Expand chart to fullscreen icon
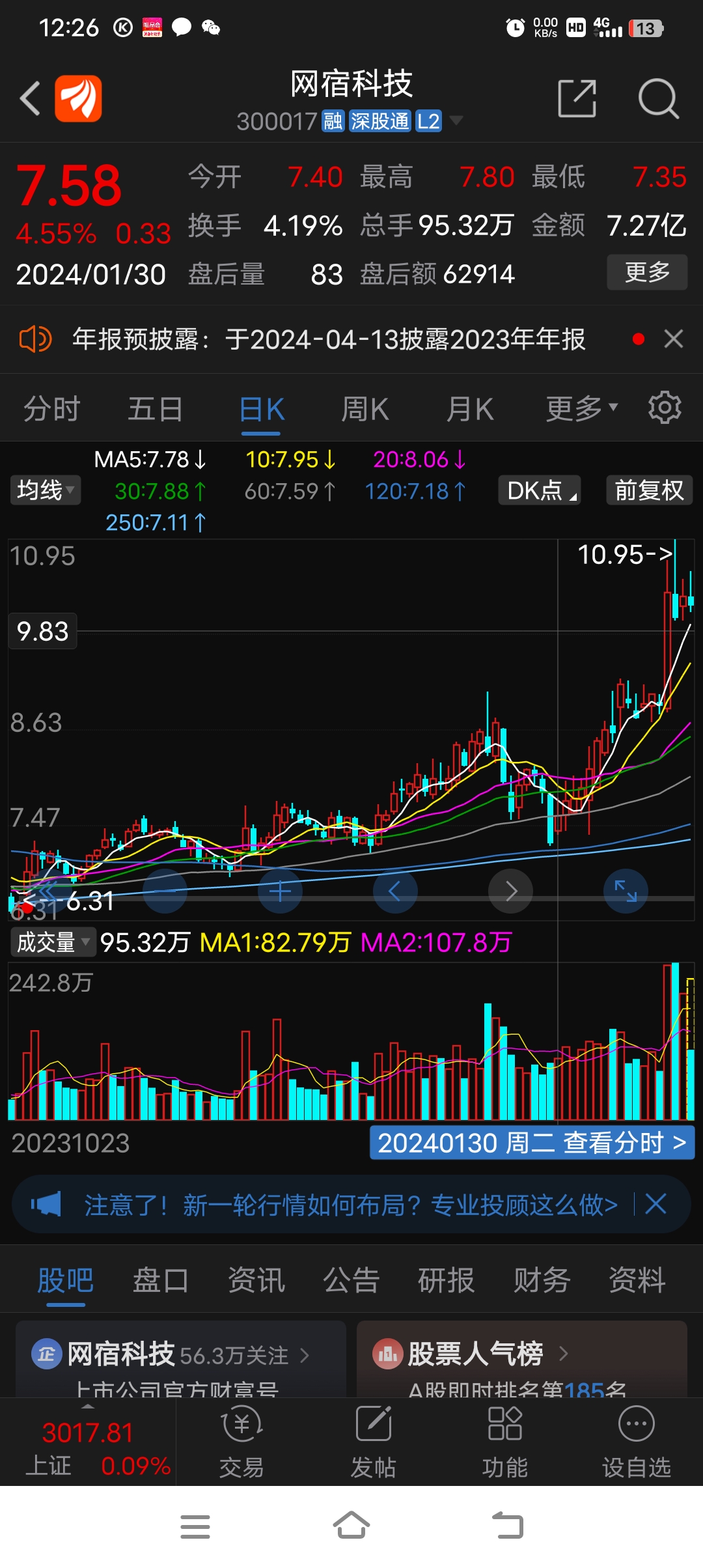This screenshot has width=703, height=1568. tap(626, 891)
